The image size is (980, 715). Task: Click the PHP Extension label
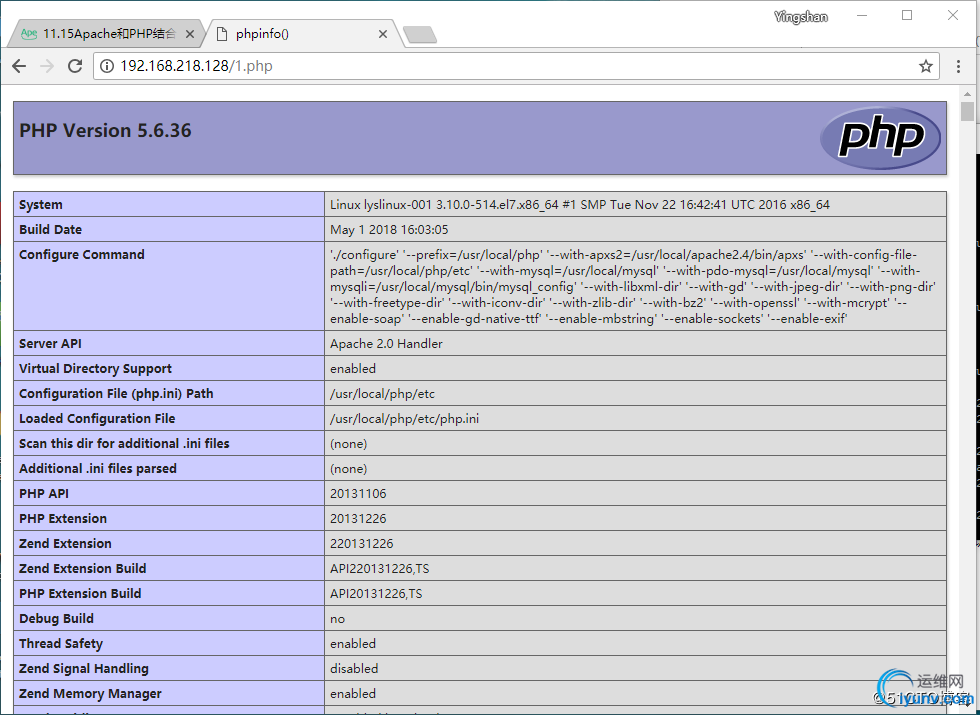[x=62, y=518]
